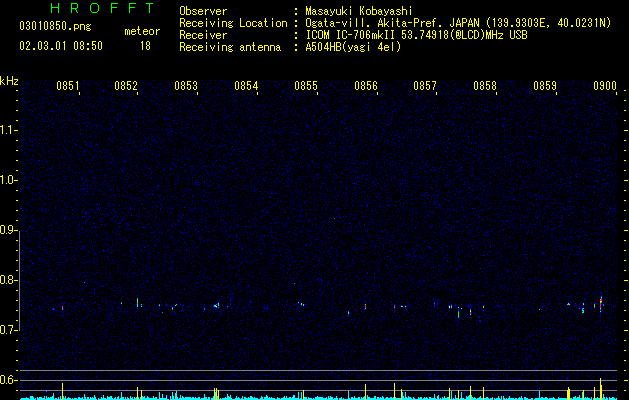The image size is (629, 400).
Task: Click the Receiver label
Action: point(203,35)
